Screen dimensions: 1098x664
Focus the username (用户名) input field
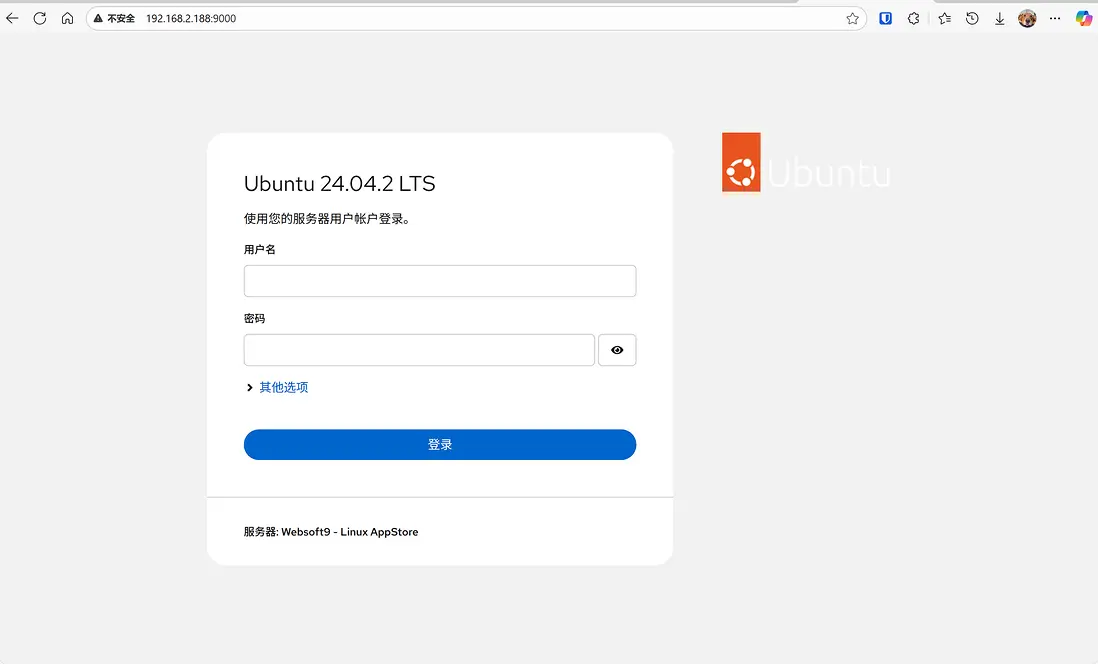pos(440,281)
